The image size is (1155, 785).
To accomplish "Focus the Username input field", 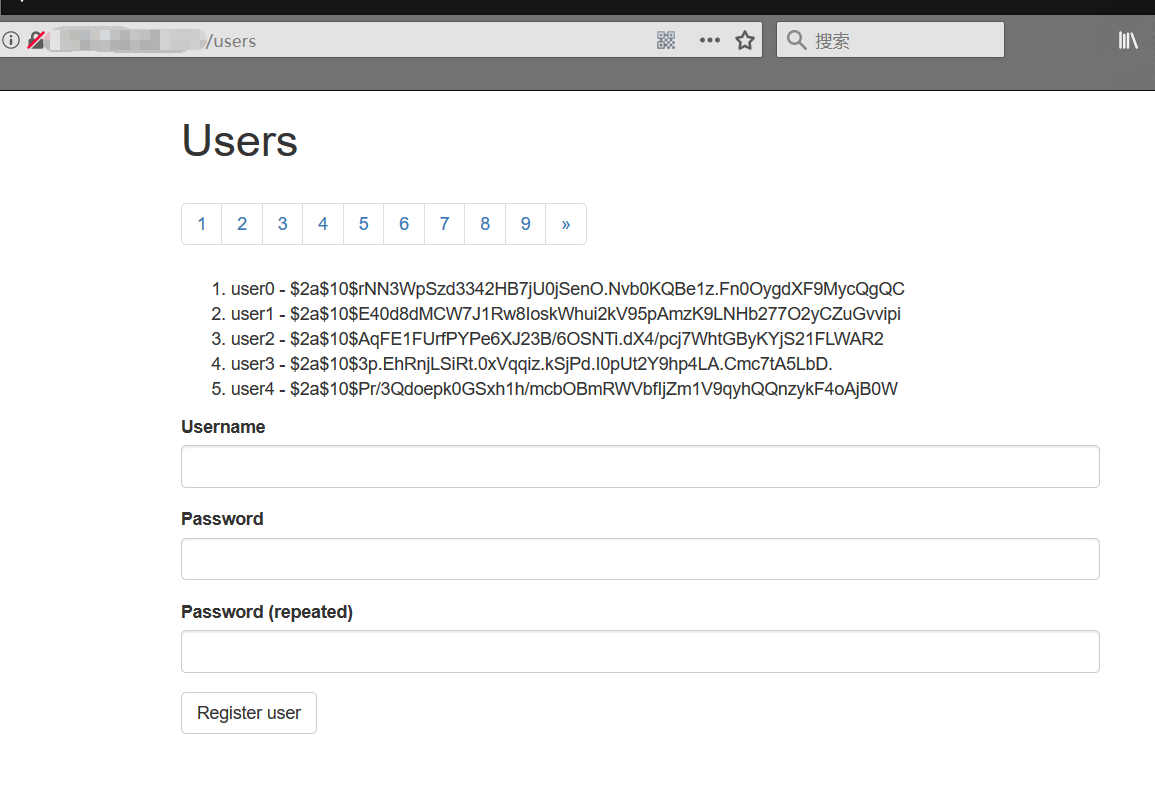I will [x=640, y=467].
